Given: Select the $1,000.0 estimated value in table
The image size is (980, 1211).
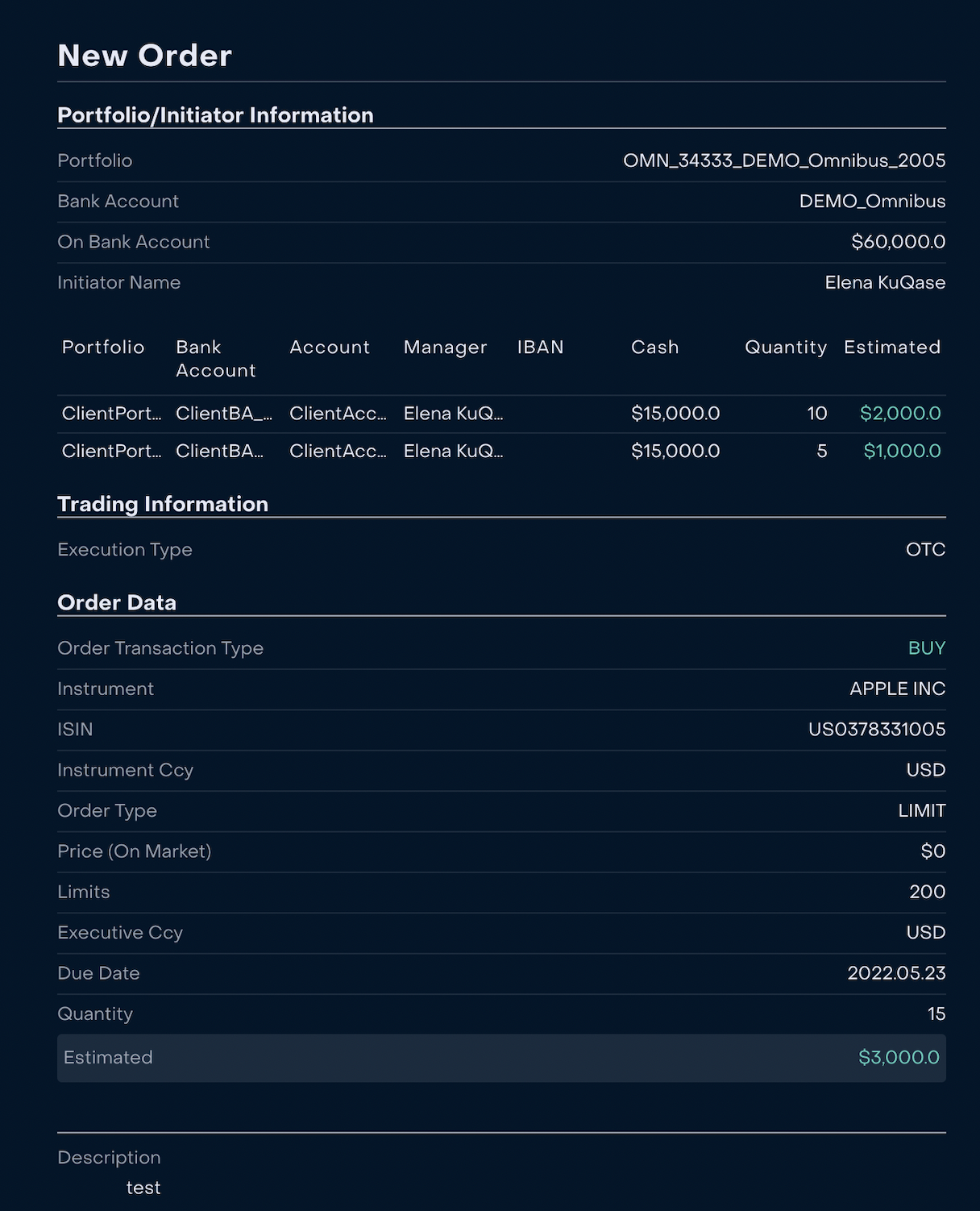Looking at the screenshot, I should [902, 451].
